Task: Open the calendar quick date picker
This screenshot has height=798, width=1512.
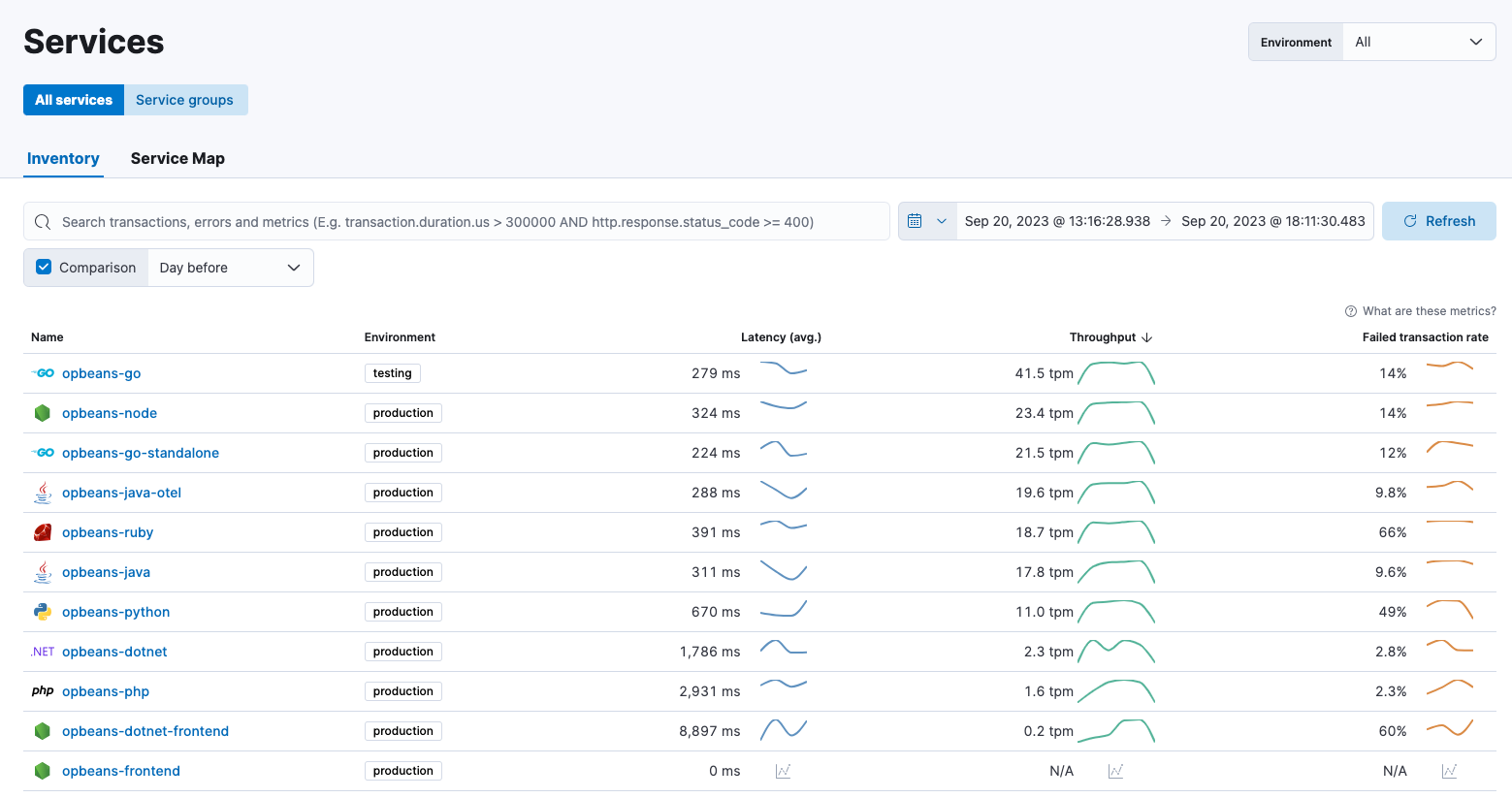Action: pyautogui.click(x=926, y=221)
